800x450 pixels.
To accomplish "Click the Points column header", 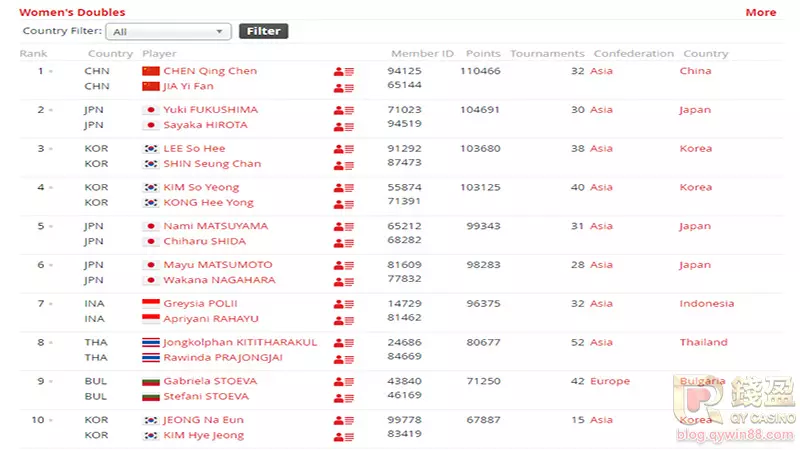I will pos(483,54).
